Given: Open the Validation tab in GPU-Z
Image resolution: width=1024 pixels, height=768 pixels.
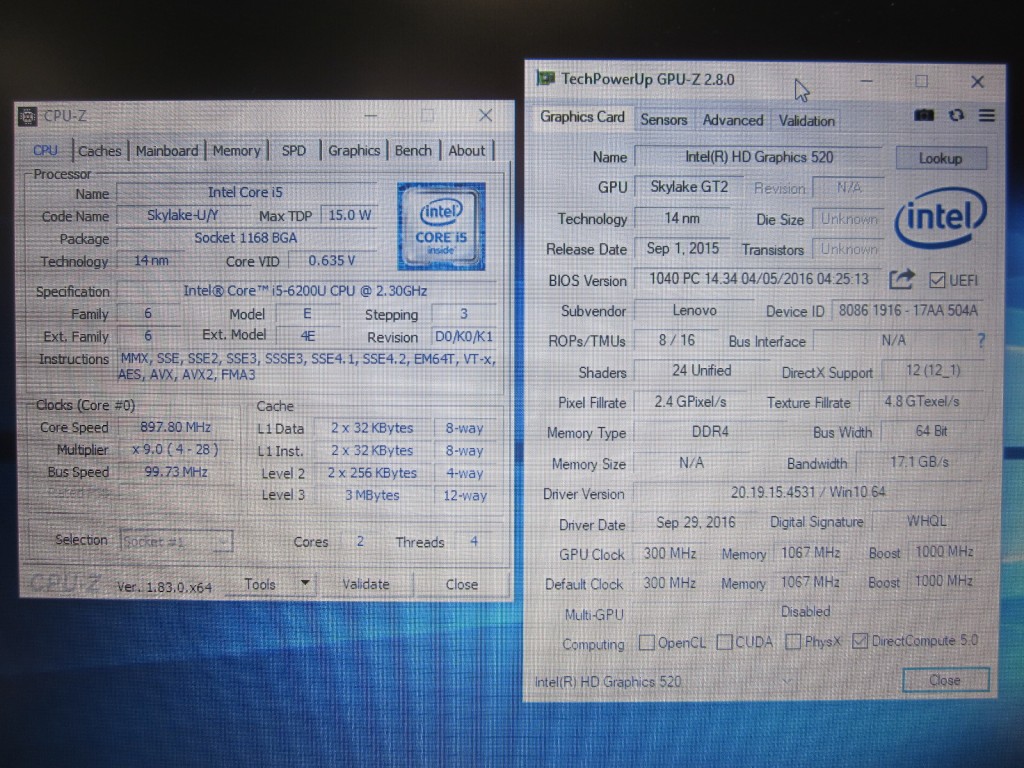Looking at the screenshot, I should 807,121.
